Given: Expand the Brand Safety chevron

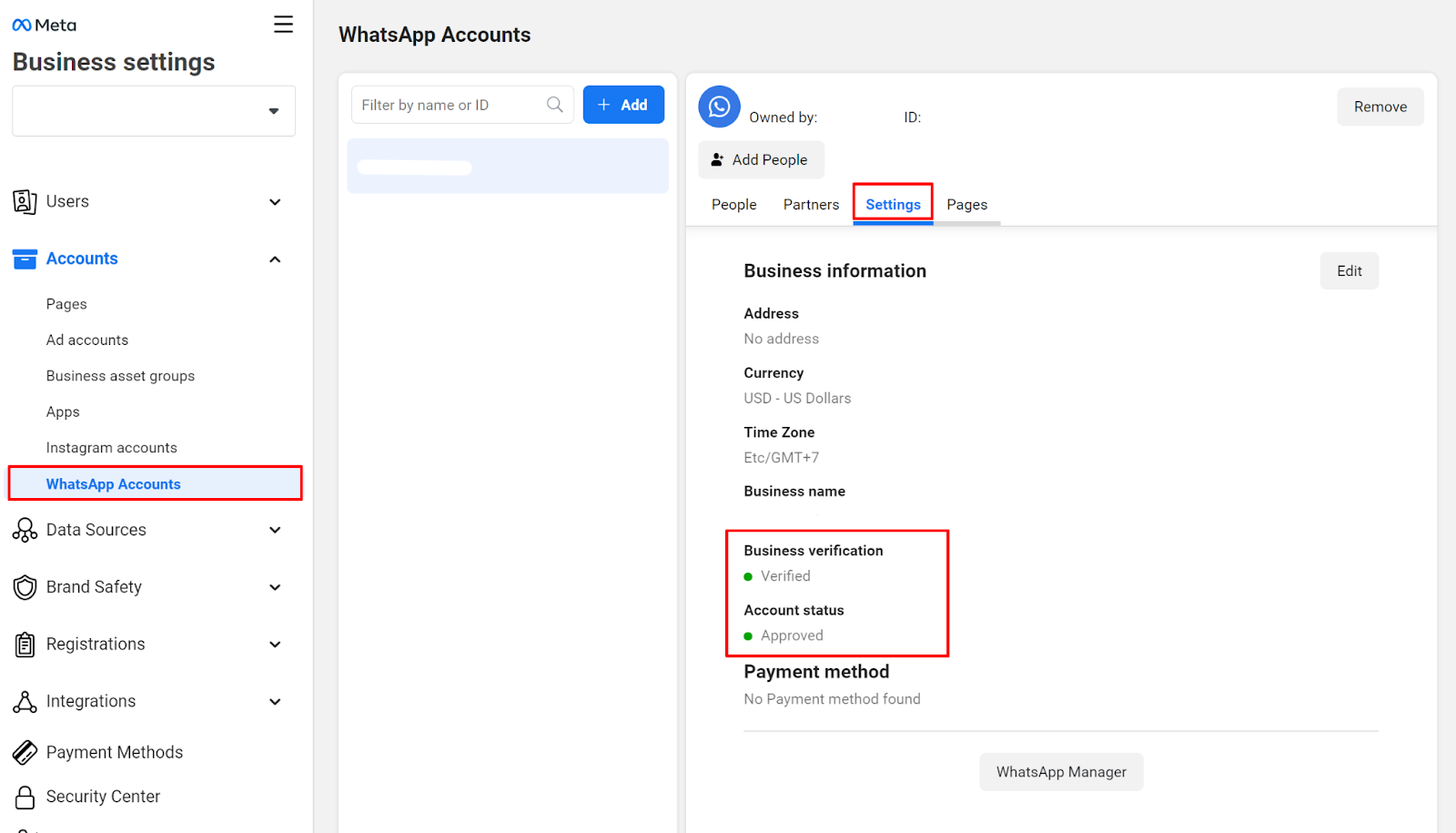Looking at the screenshot, I should pos(275,587).
